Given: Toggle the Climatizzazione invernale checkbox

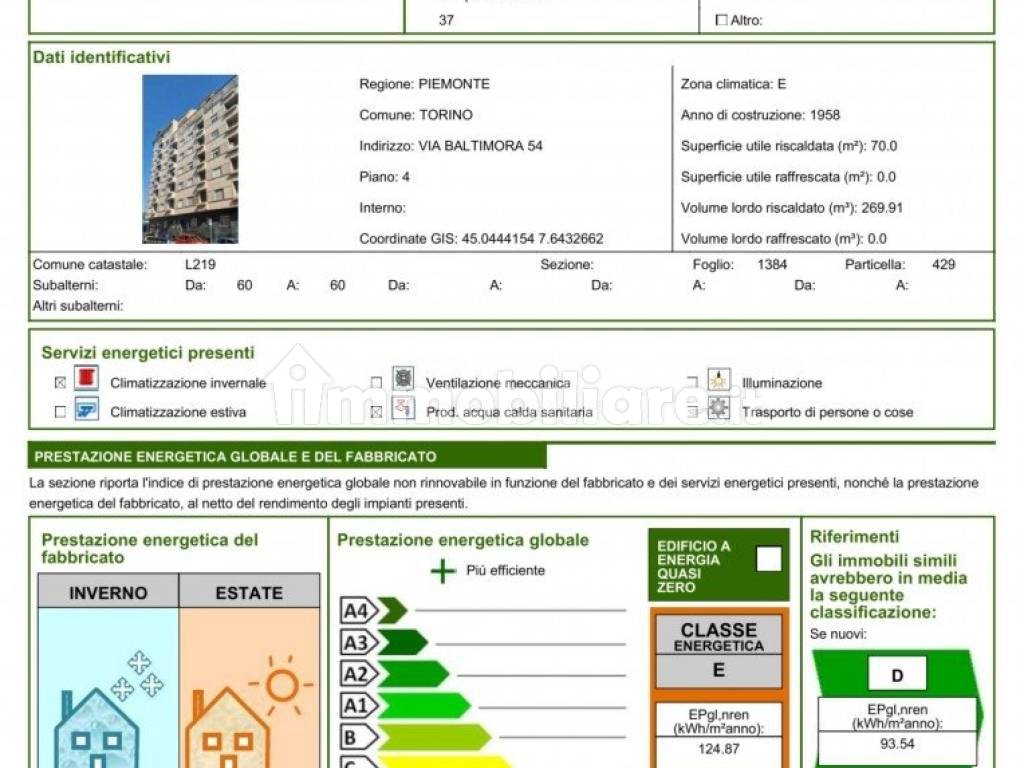Looking at the screenshot, I should click(60, 383).
